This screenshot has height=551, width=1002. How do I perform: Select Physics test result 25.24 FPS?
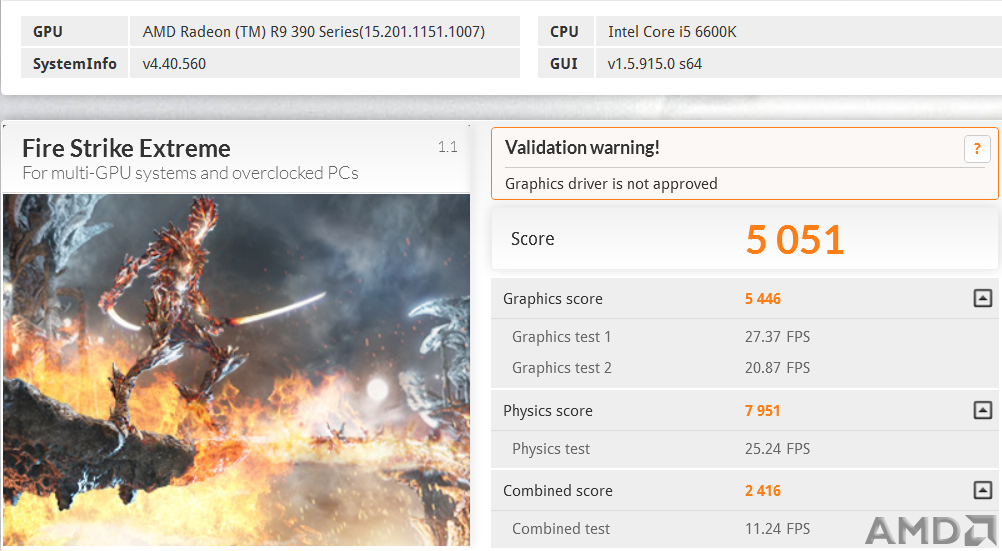(x=777, y=449)
